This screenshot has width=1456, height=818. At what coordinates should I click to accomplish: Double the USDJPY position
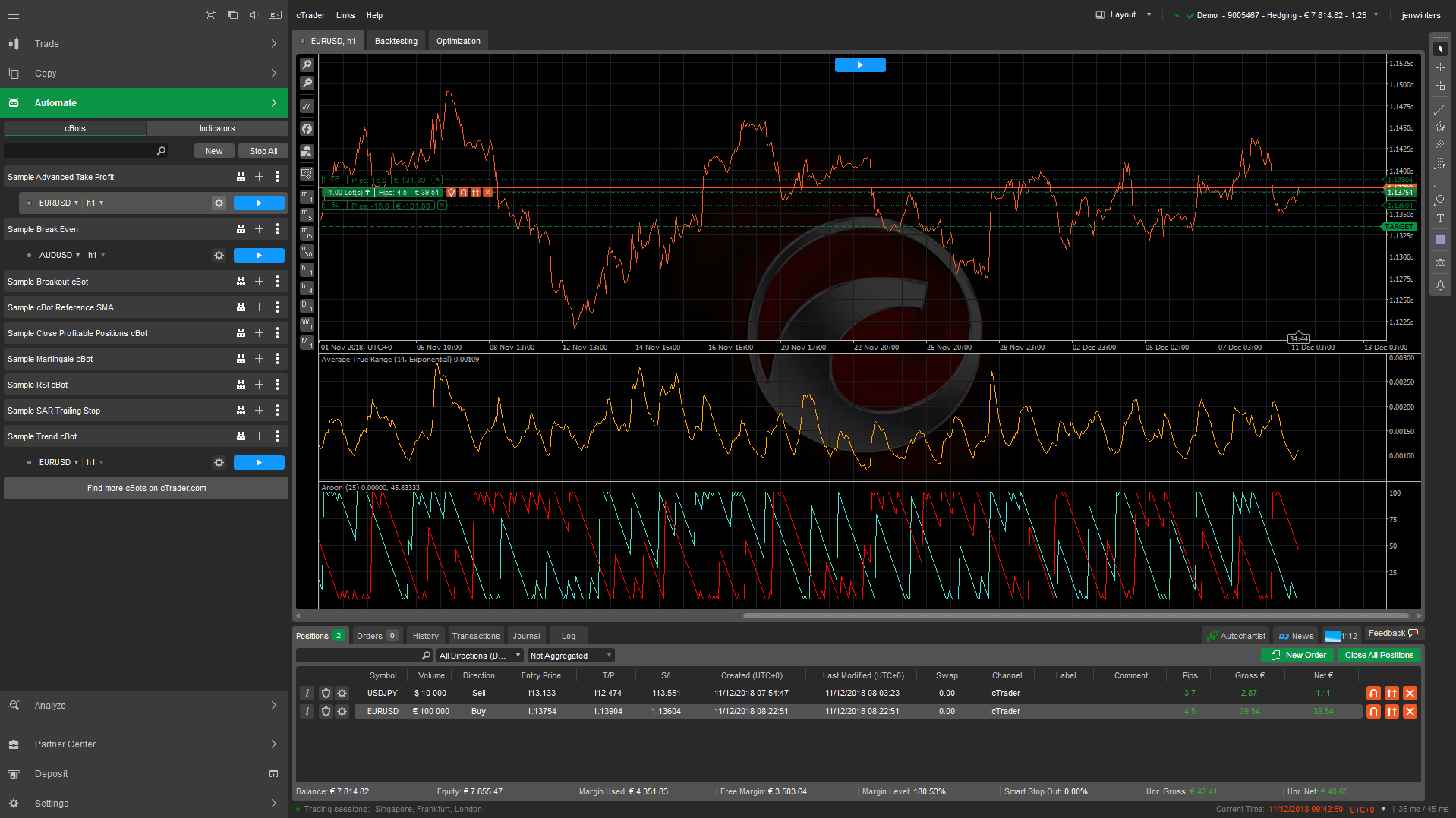[x=1391, y=694]
